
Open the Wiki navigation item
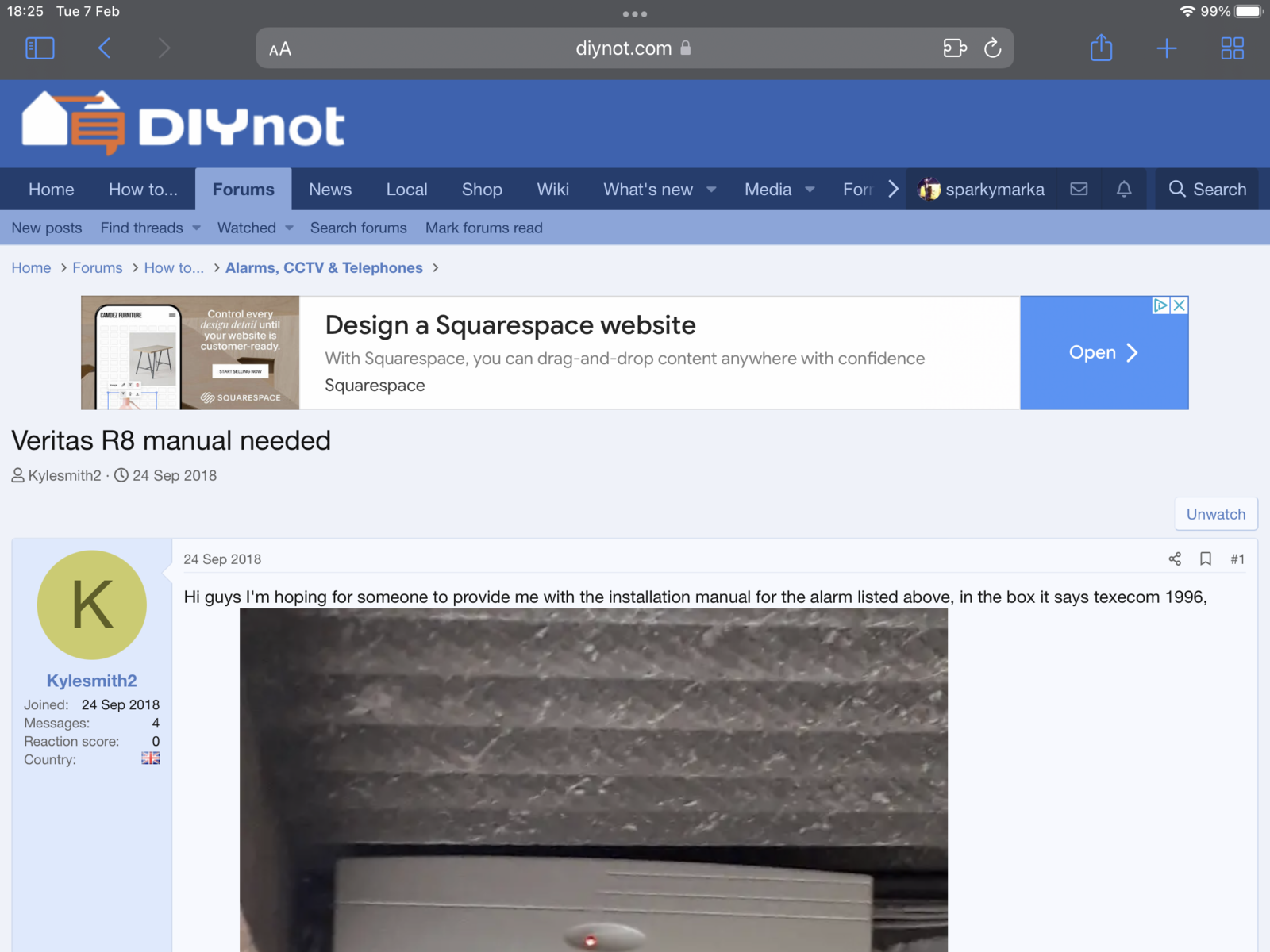[x=552, y=190]
